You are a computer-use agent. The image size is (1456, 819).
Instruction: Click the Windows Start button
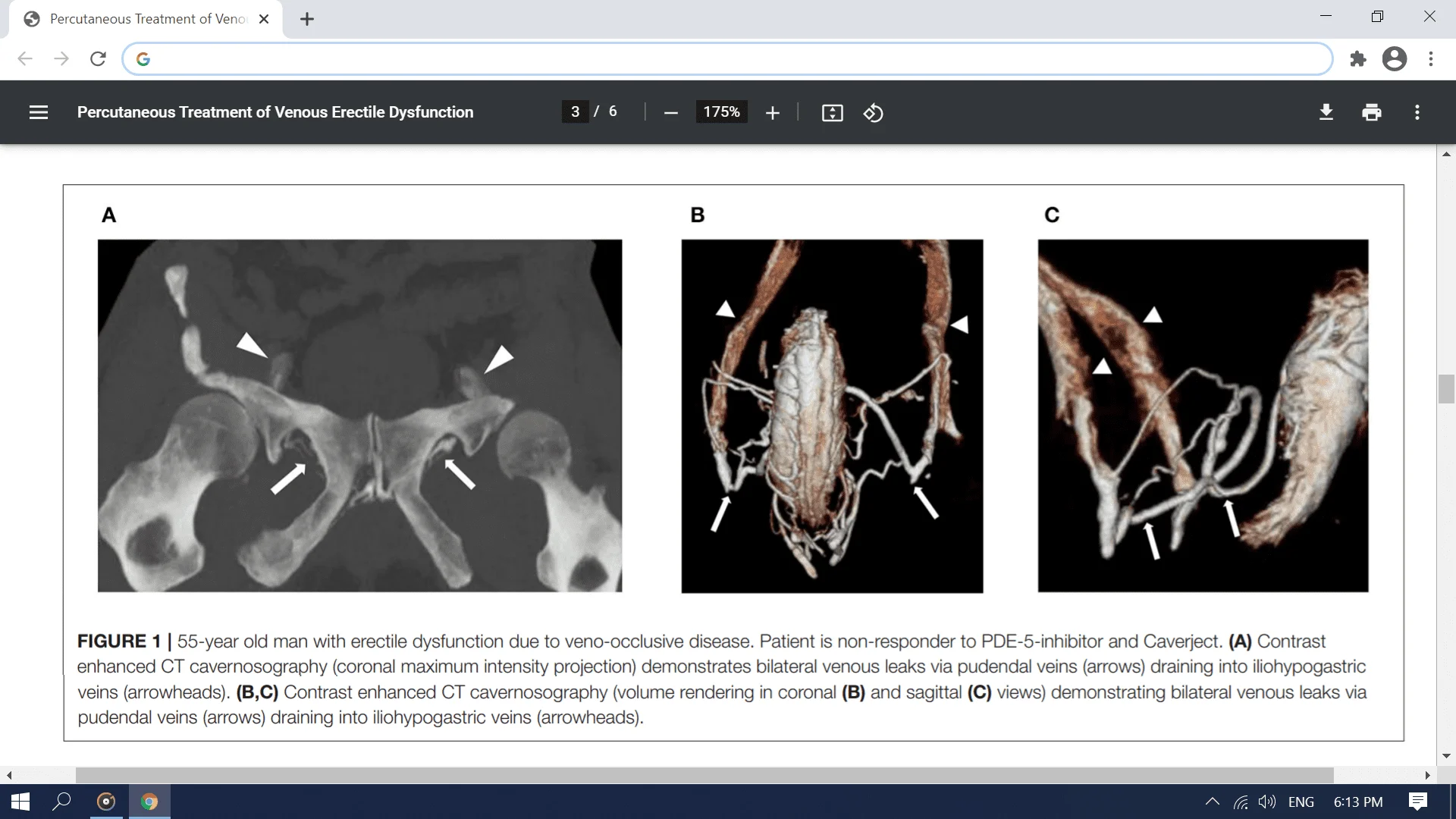click(x=20, y=802)
